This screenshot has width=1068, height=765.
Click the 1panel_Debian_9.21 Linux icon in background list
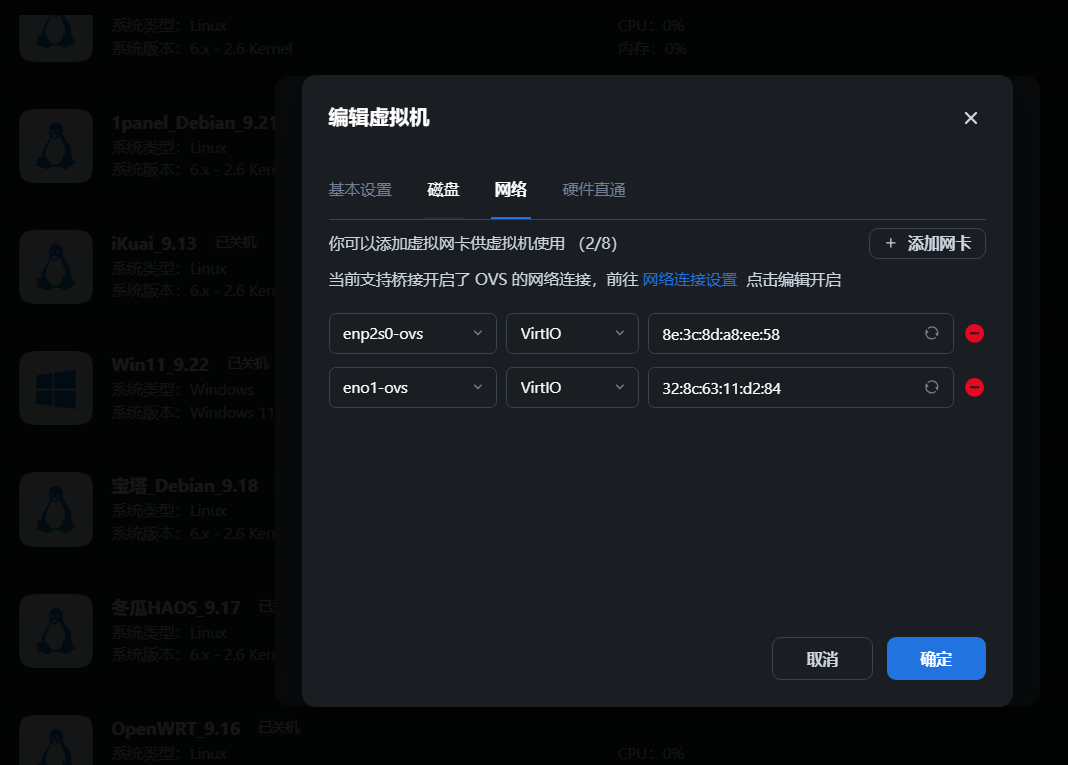tap(56, 146)
